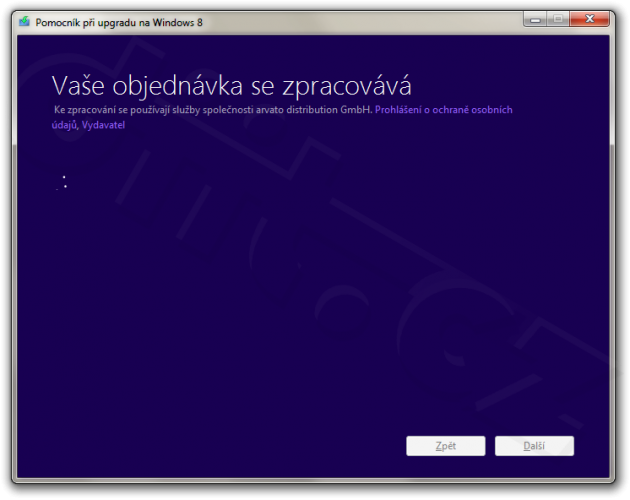630x500 pixels.
Task: Click the Další next button
Action: pyautogui.click(x=534, y=446)
